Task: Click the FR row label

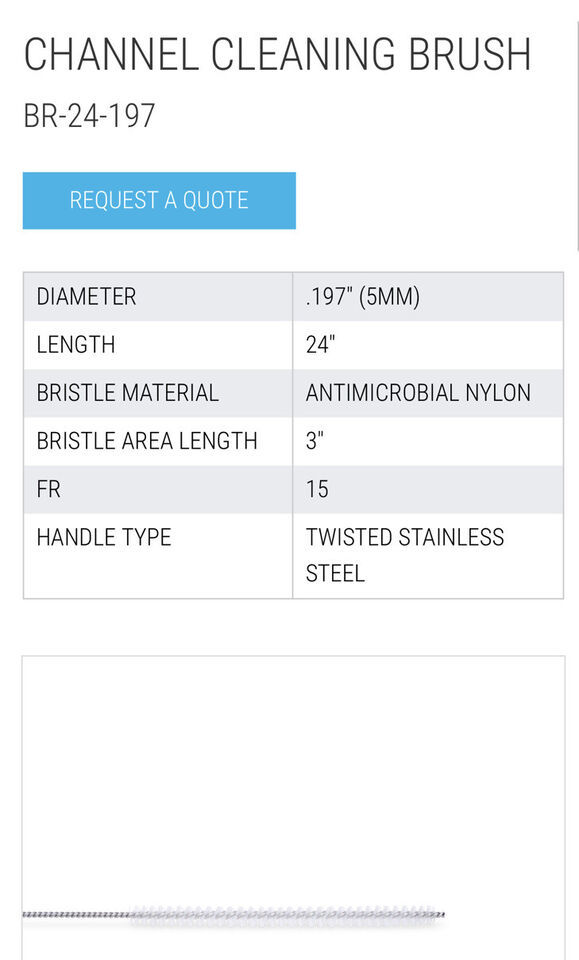Action: coord(48,489)
